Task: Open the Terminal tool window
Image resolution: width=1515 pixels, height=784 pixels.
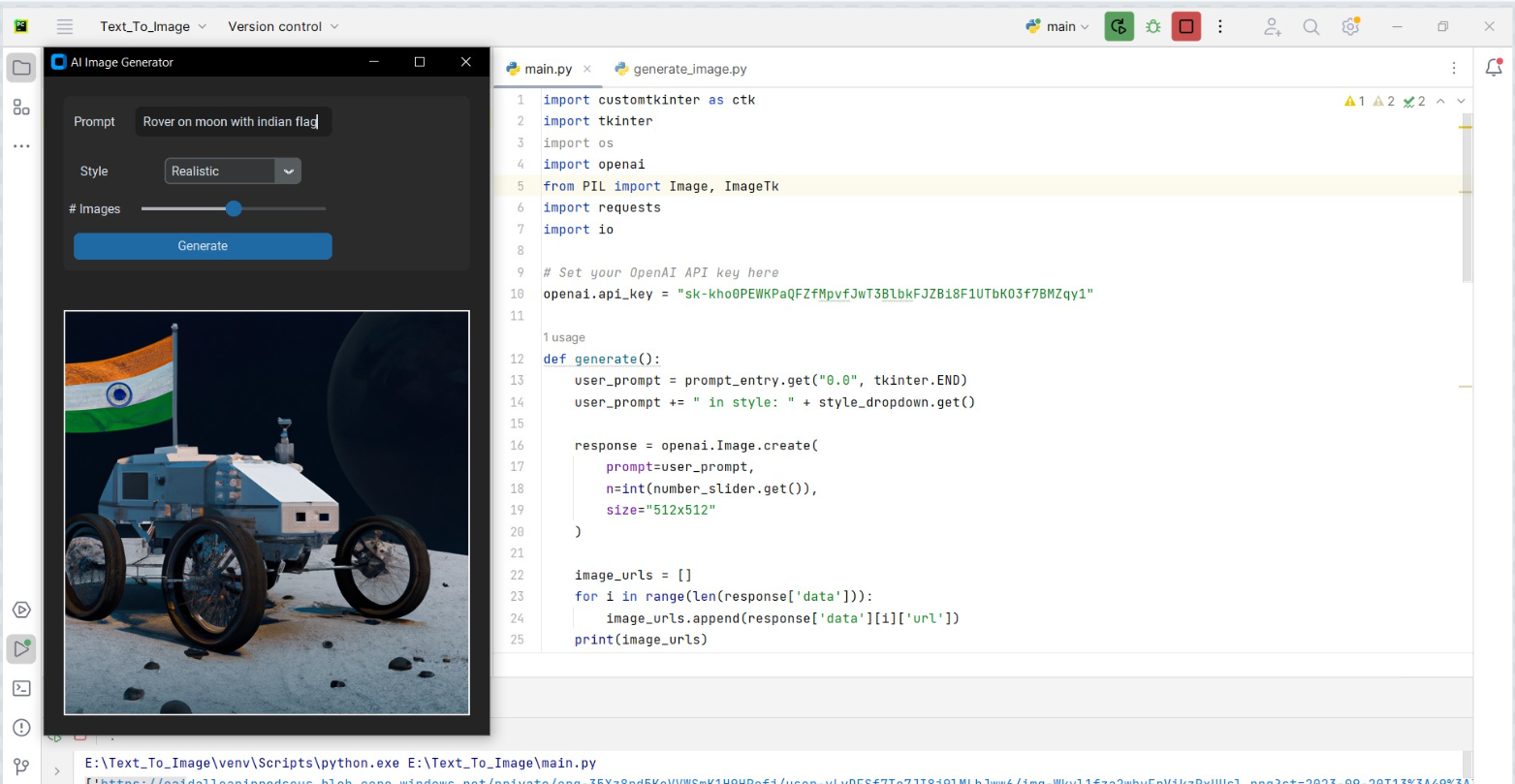Action: (21, 688)
